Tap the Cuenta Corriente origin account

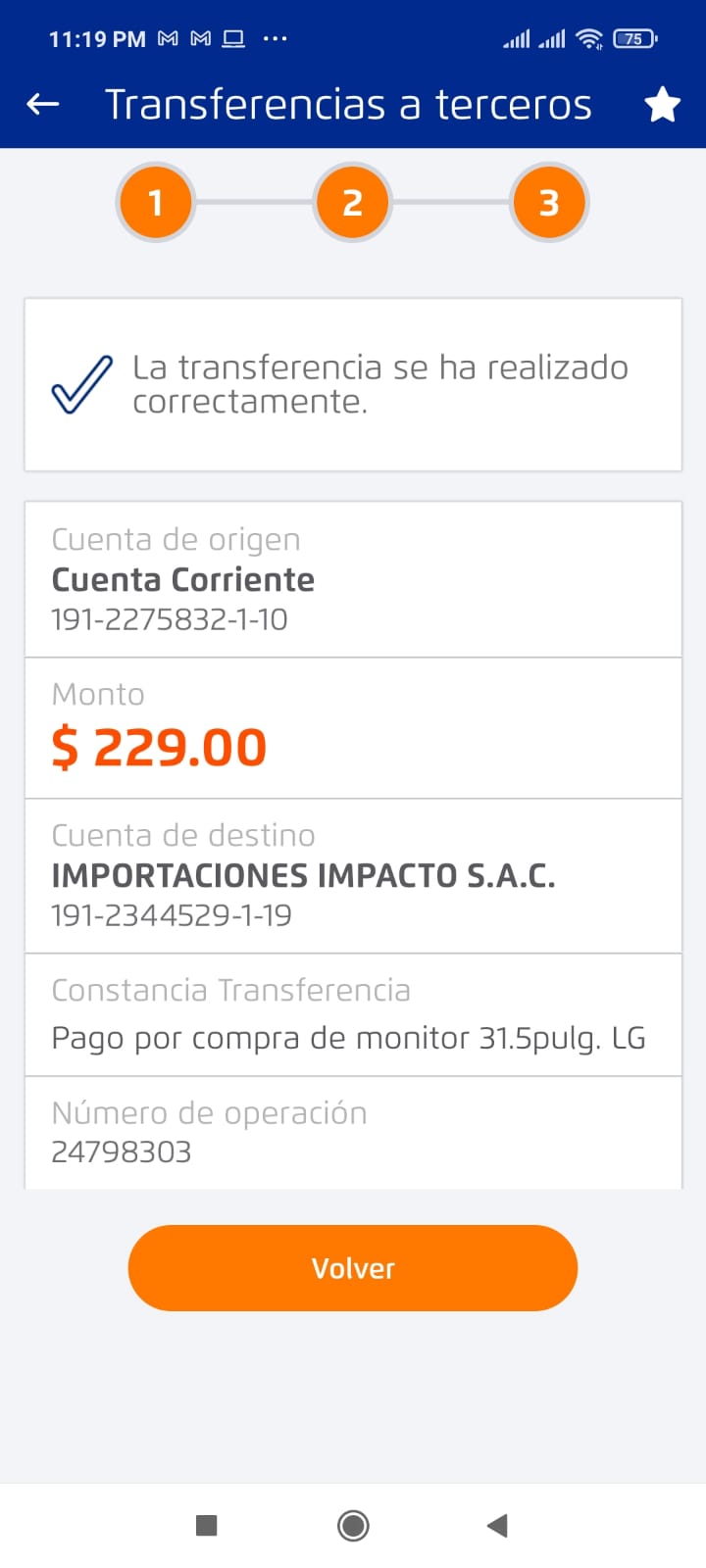click(x=183, y=580)
